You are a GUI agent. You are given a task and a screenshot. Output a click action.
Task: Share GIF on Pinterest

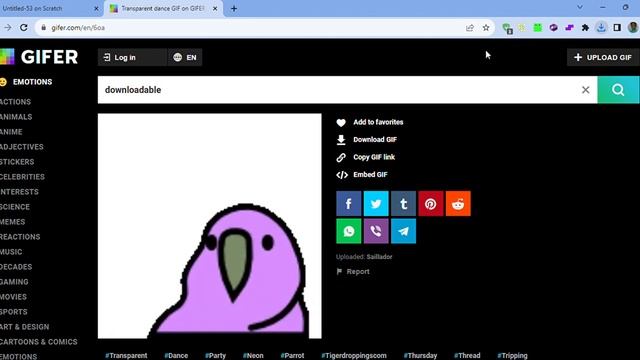431,203
